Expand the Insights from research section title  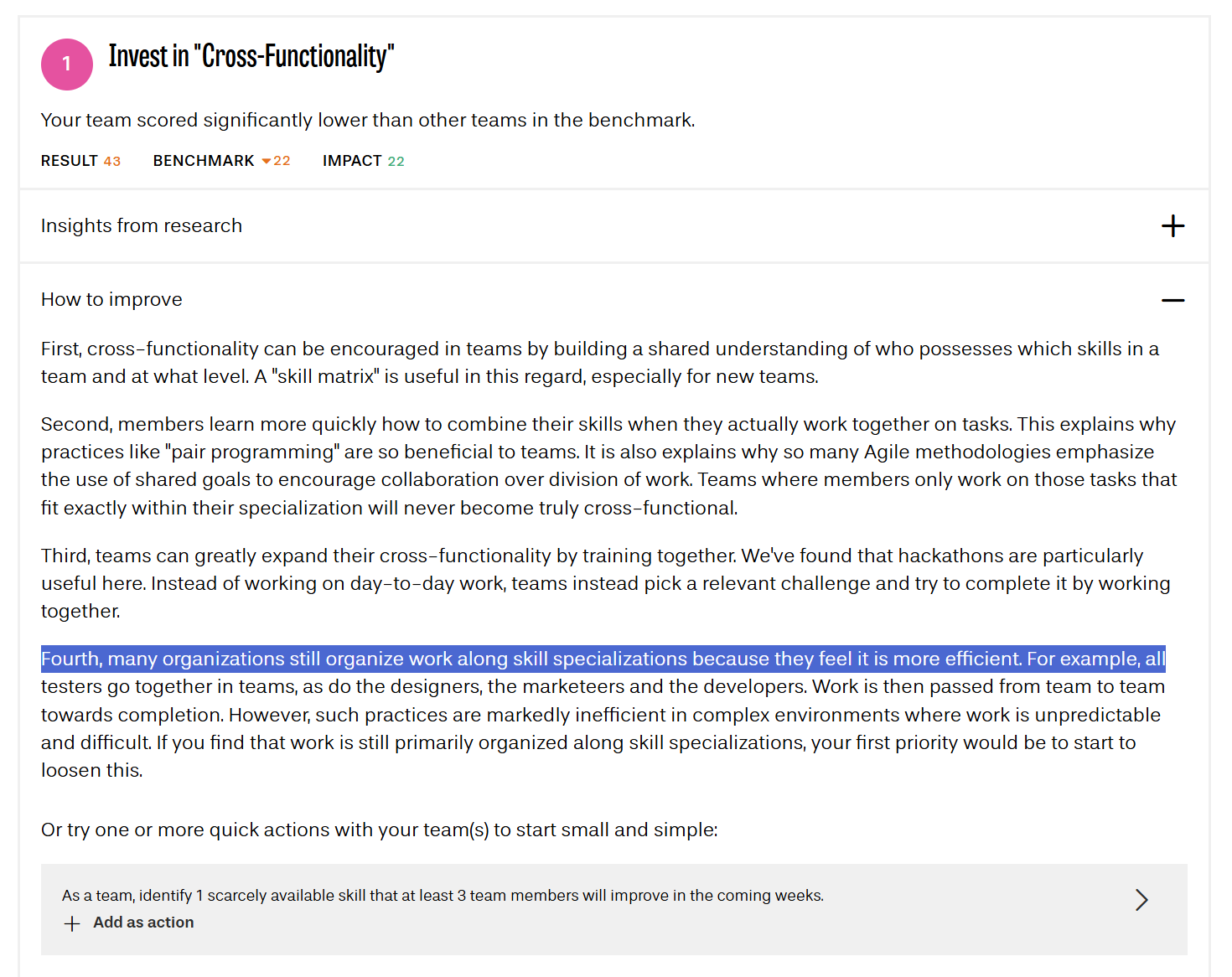[x=142, y=226]
